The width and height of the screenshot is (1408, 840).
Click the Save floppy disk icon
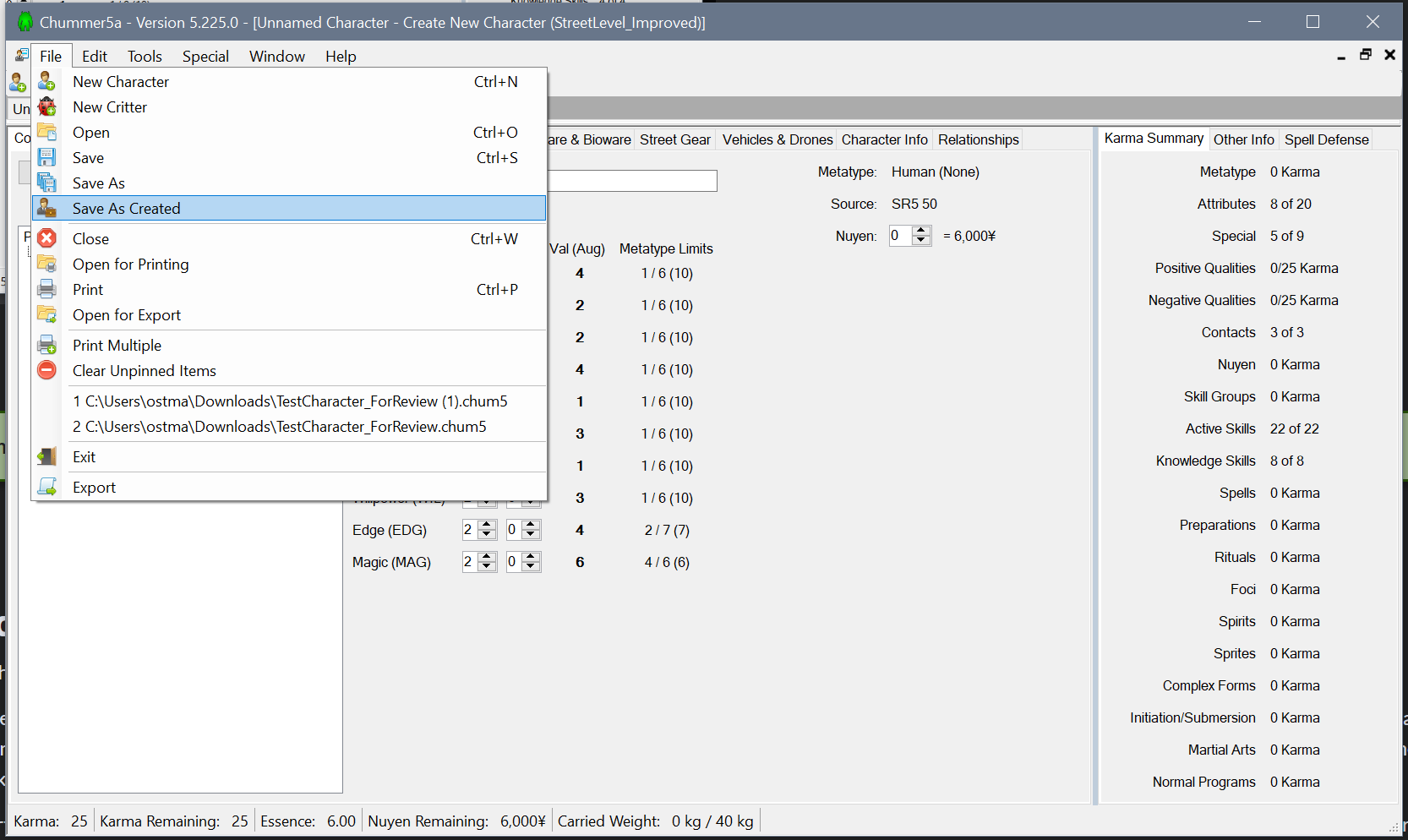(x=47, y=157)
